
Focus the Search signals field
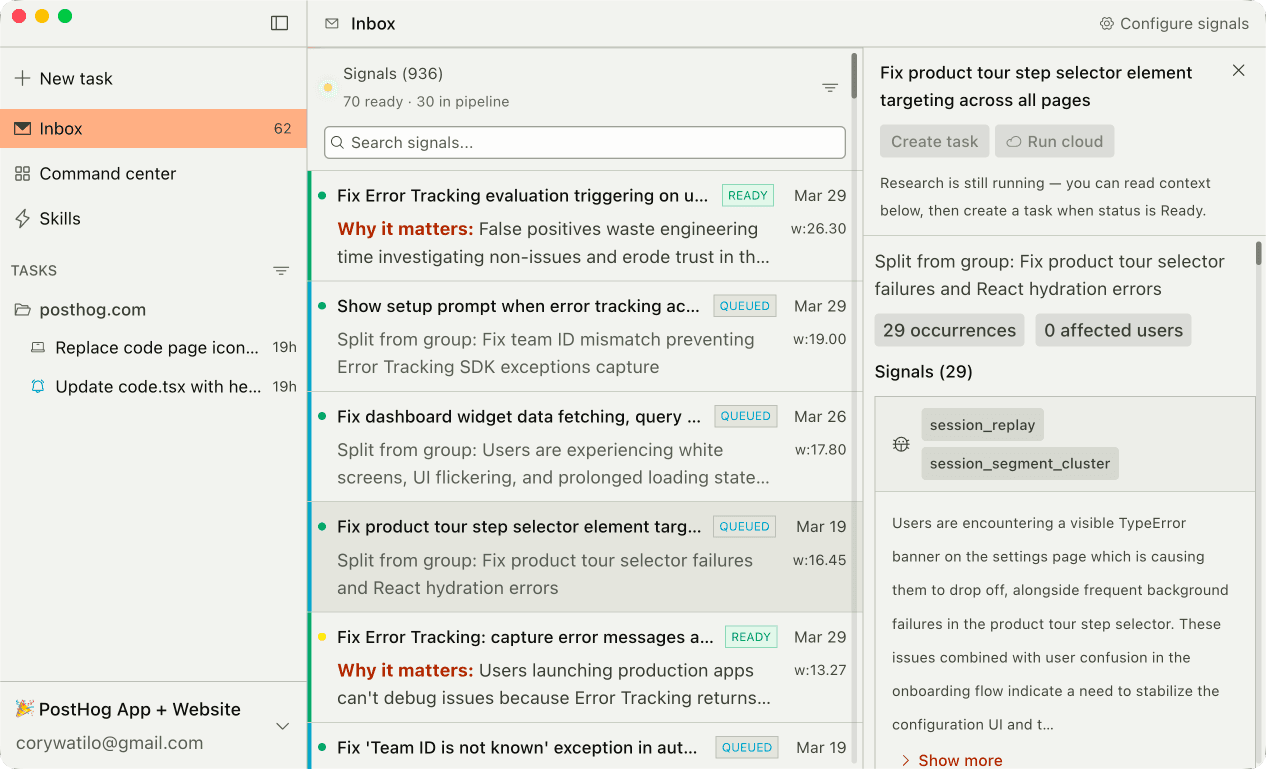pos(585,142)
